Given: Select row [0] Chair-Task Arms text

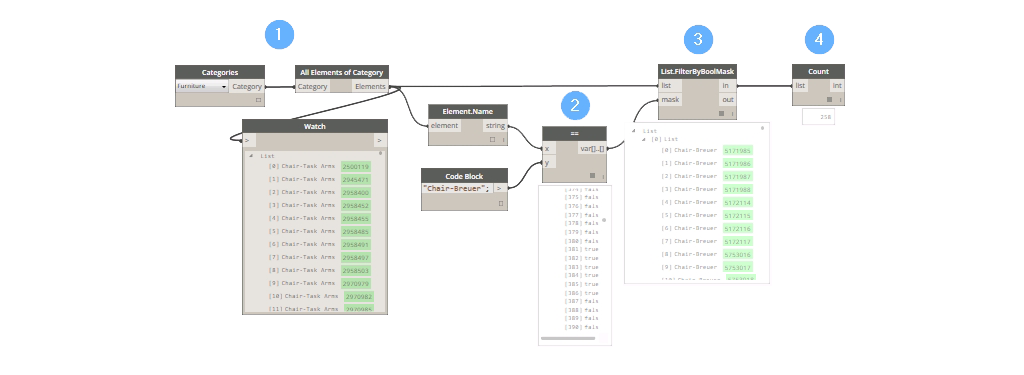Looking at the screenshot, I should click(x=302, y=167).
